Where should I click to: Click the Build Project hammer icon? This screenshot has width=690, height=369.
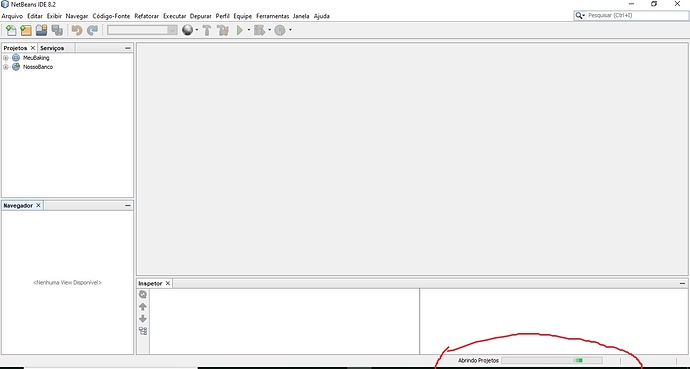(x=207, y=30)
